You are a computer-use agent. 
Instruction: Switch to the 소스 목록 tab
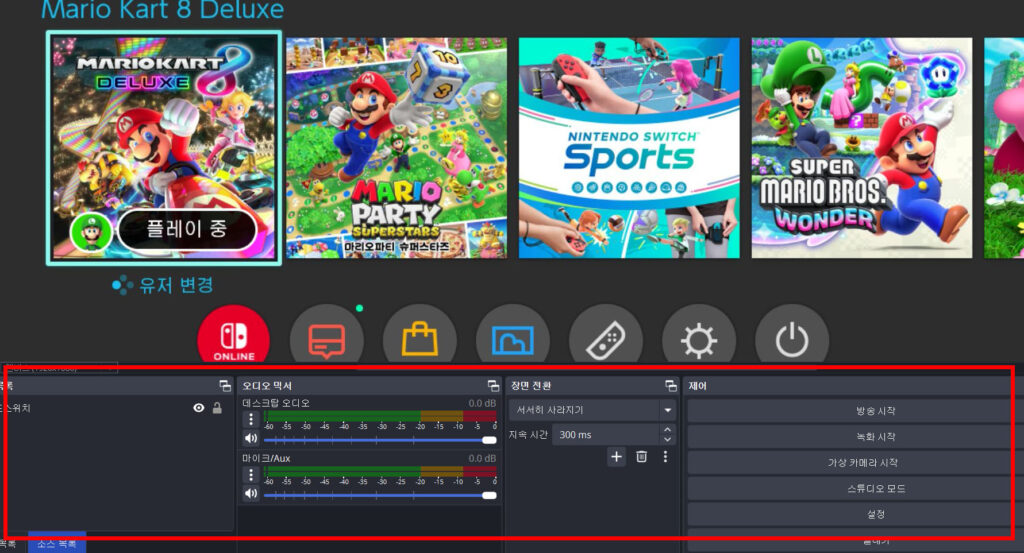tap(57, 543)
